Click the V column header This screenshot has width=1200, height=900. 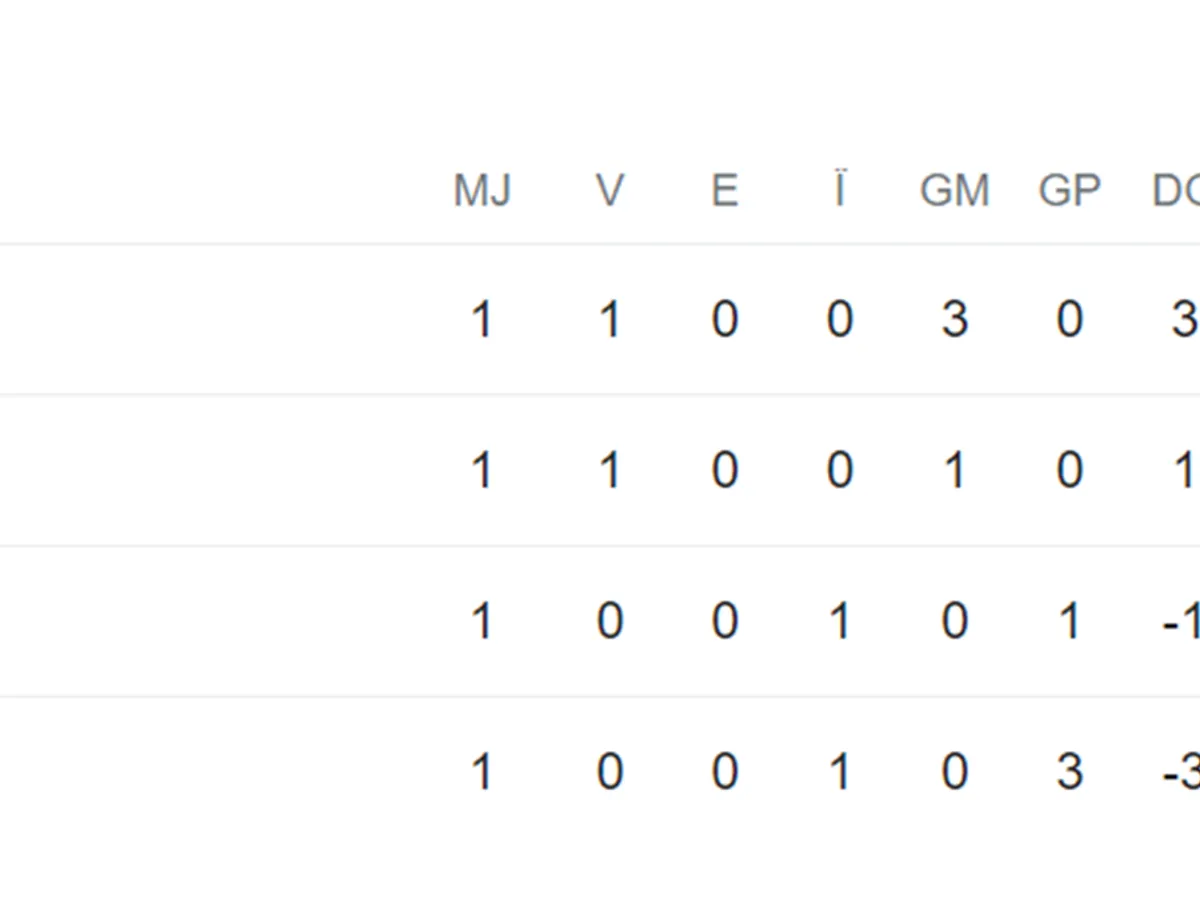coord(610,190)
